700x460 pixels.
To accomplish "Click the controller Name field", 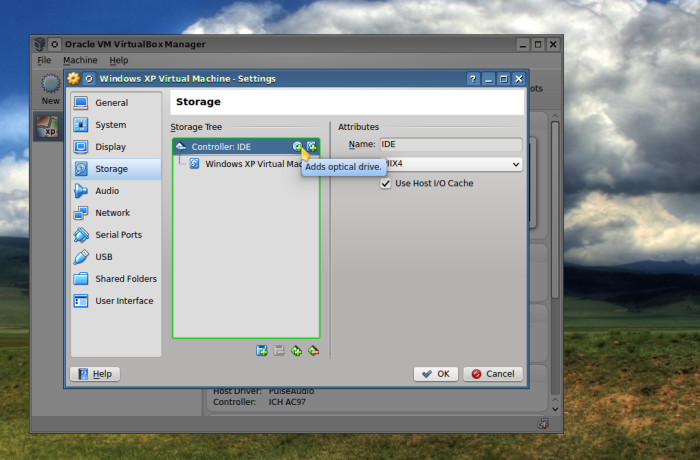I will (x=450, y=144).
